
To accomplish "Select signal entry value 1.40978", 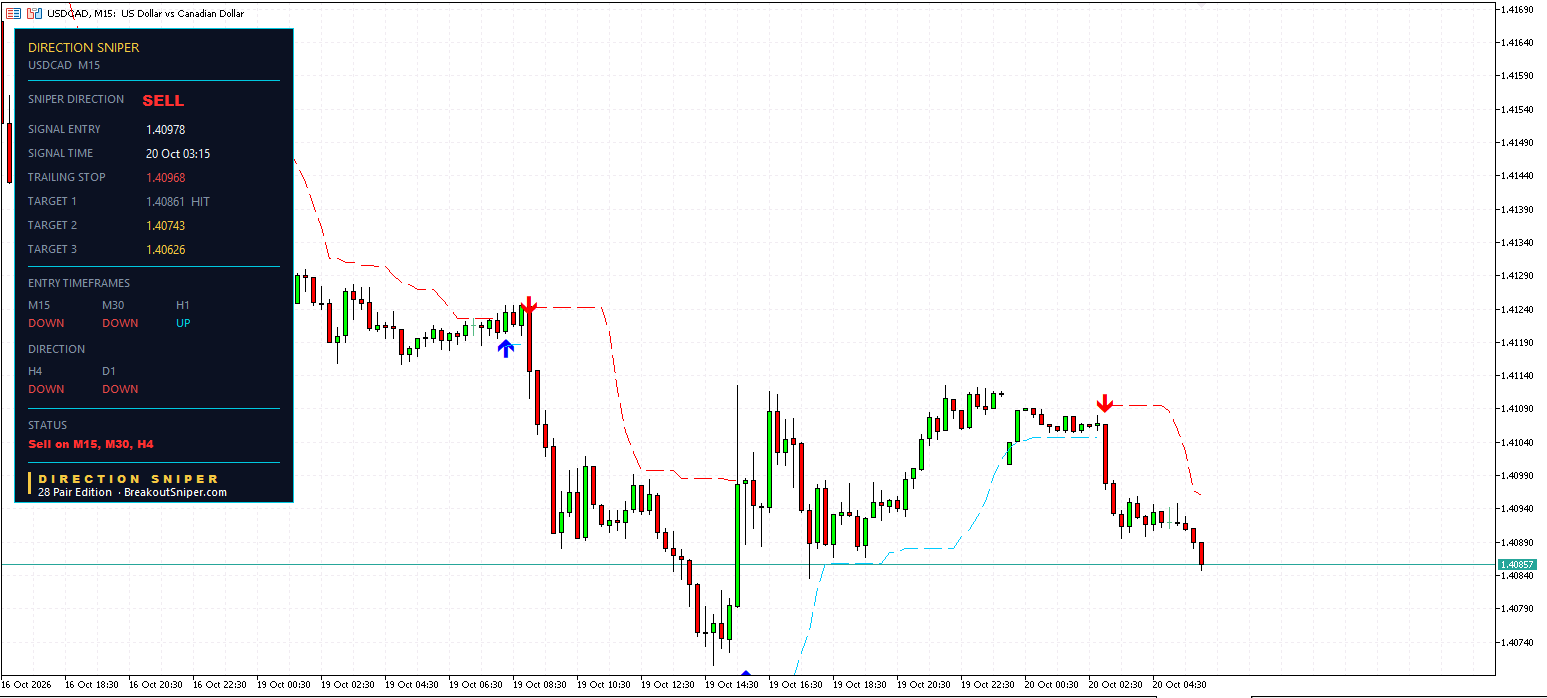I will (165, 130).
